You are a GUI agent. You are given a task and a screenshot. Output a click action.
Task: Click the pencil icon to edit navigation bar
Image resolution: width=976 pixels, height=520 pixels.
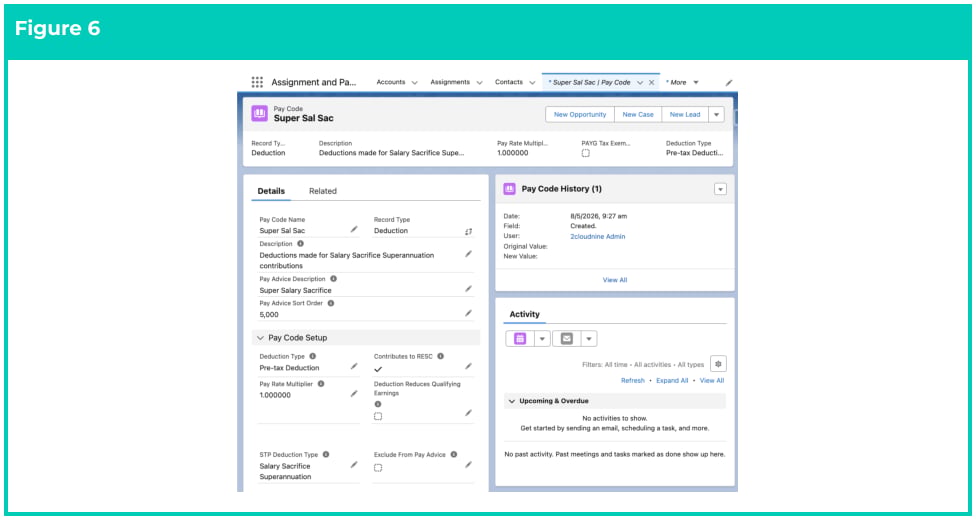pos(729,82)
